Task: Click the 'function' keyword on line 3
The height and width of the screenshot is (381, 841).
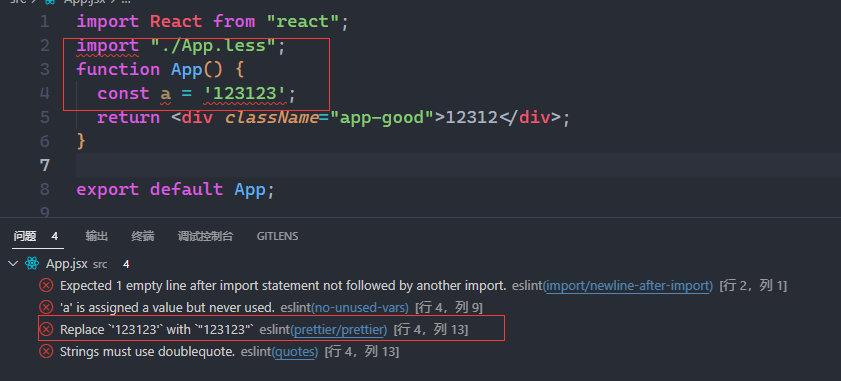Action: [x=118, y=70]
